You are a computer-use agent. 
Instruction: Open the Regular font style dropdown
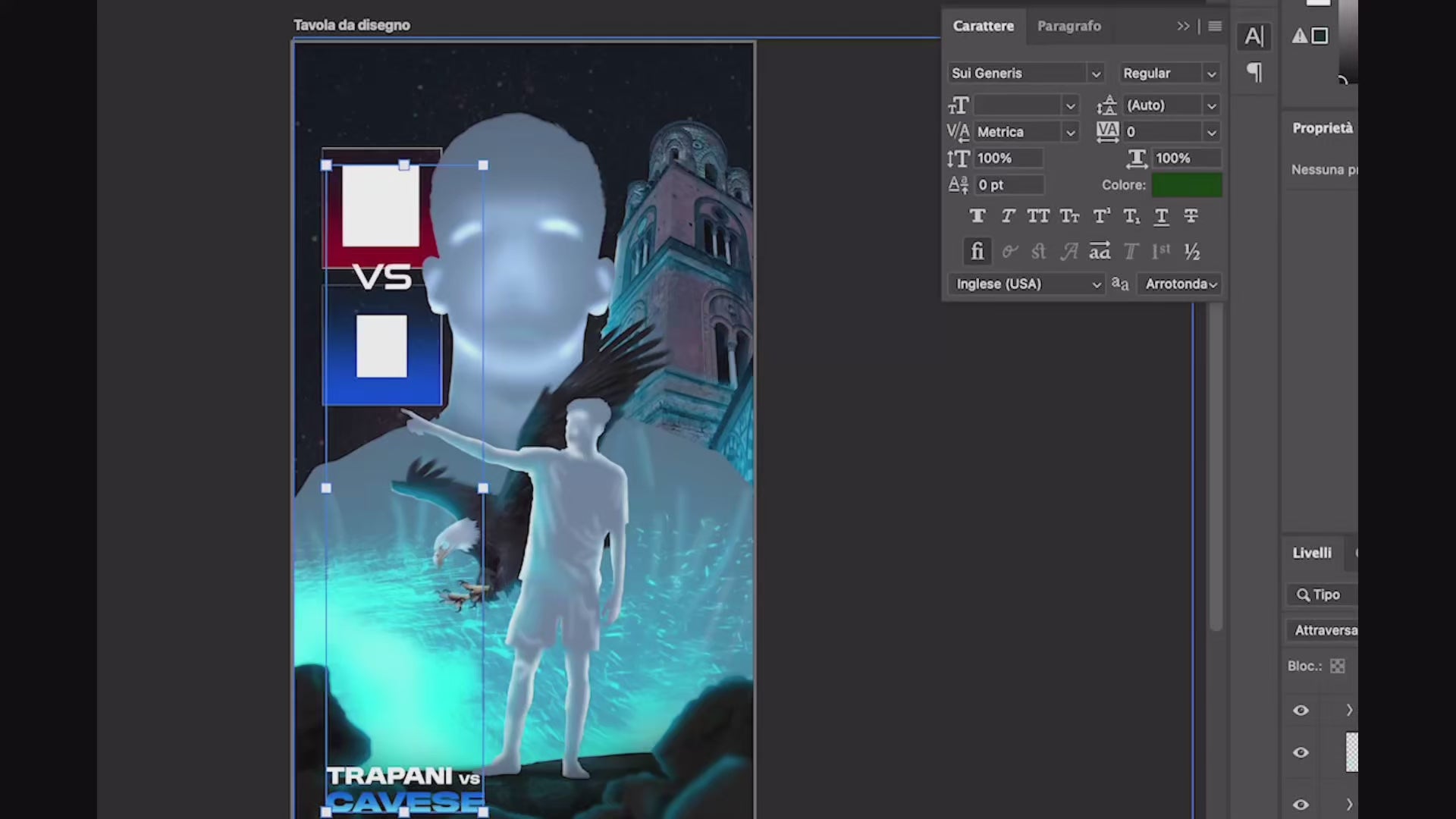(1211, 74)
